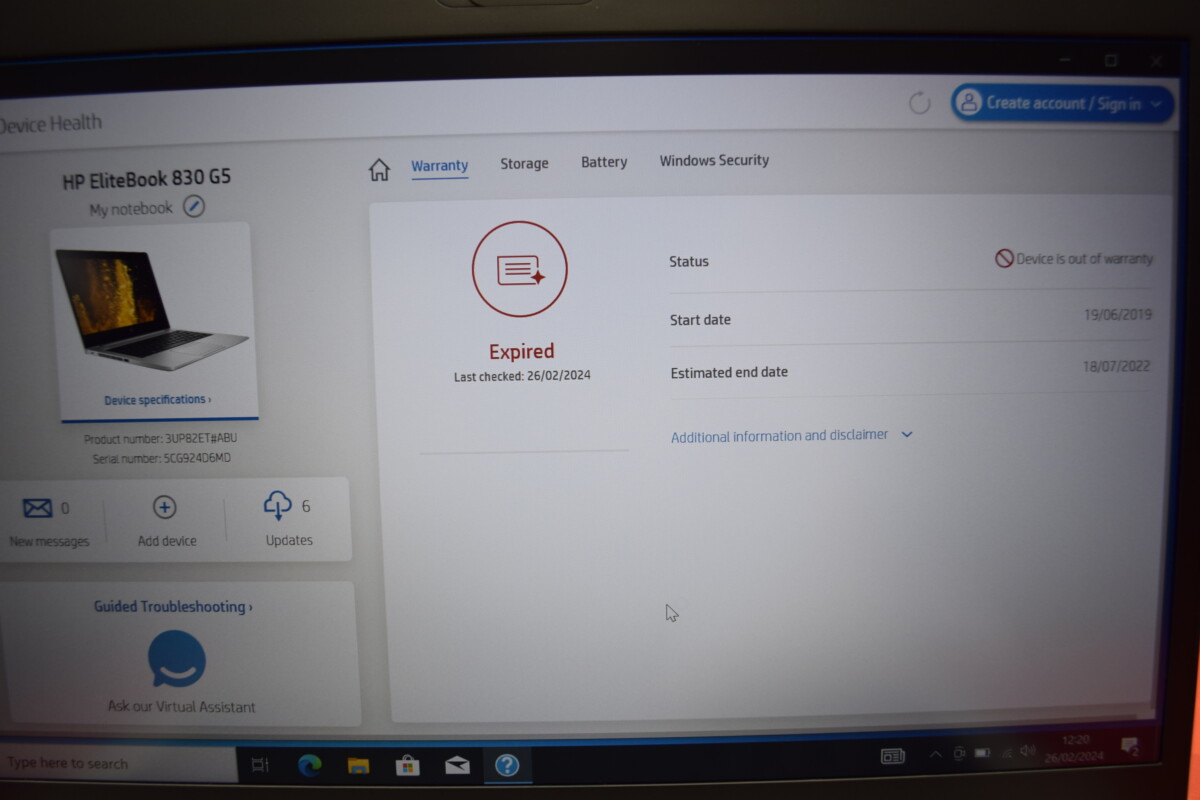The height and width of the screenshot is (800, 1200).
Task: Open Wi-Fi network tray icon
Action: pyautogui.click(x=1006, y=752)
